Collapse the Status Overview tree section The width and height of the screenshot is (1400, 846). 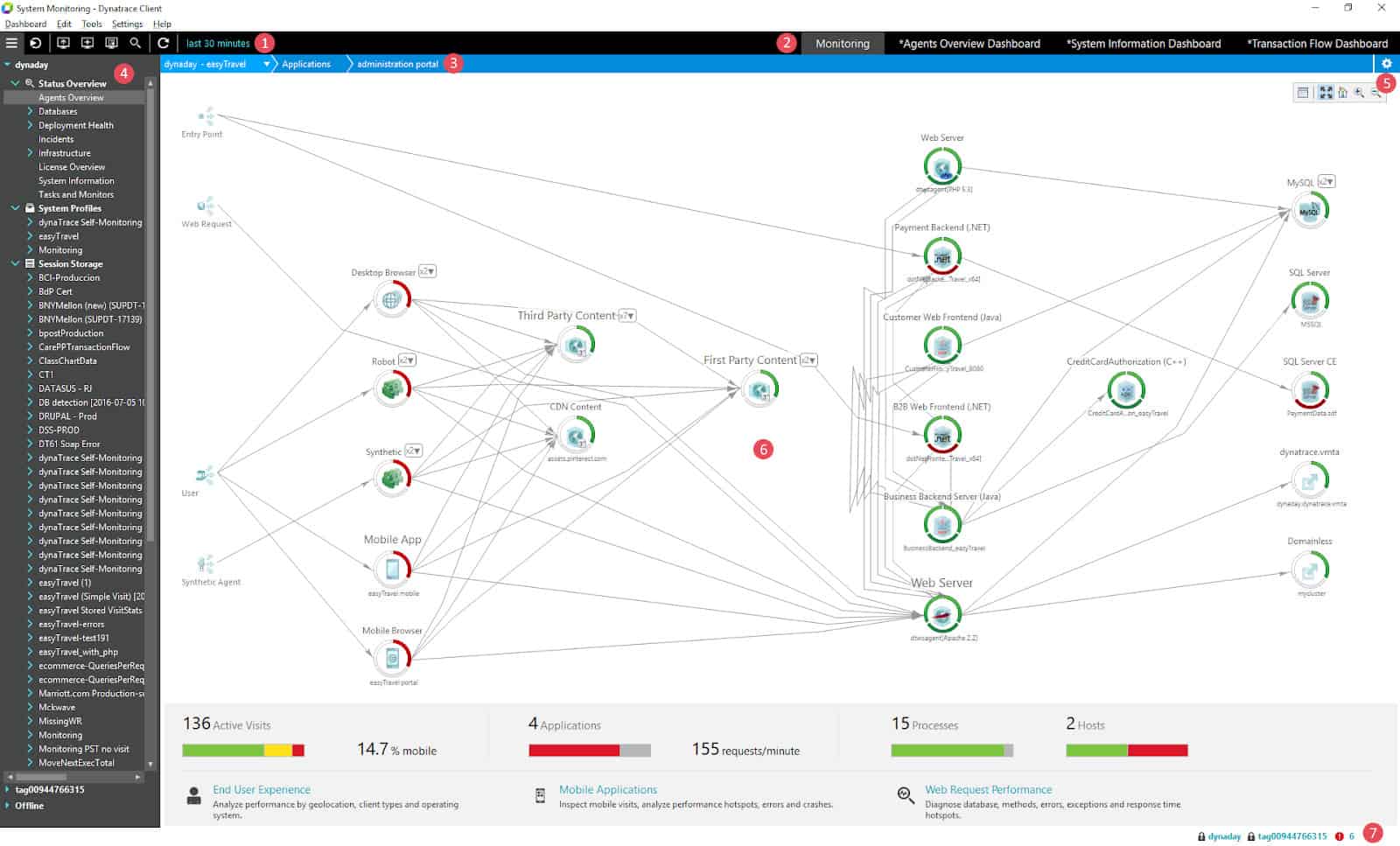pyautogui.click(x=16, y=83)
